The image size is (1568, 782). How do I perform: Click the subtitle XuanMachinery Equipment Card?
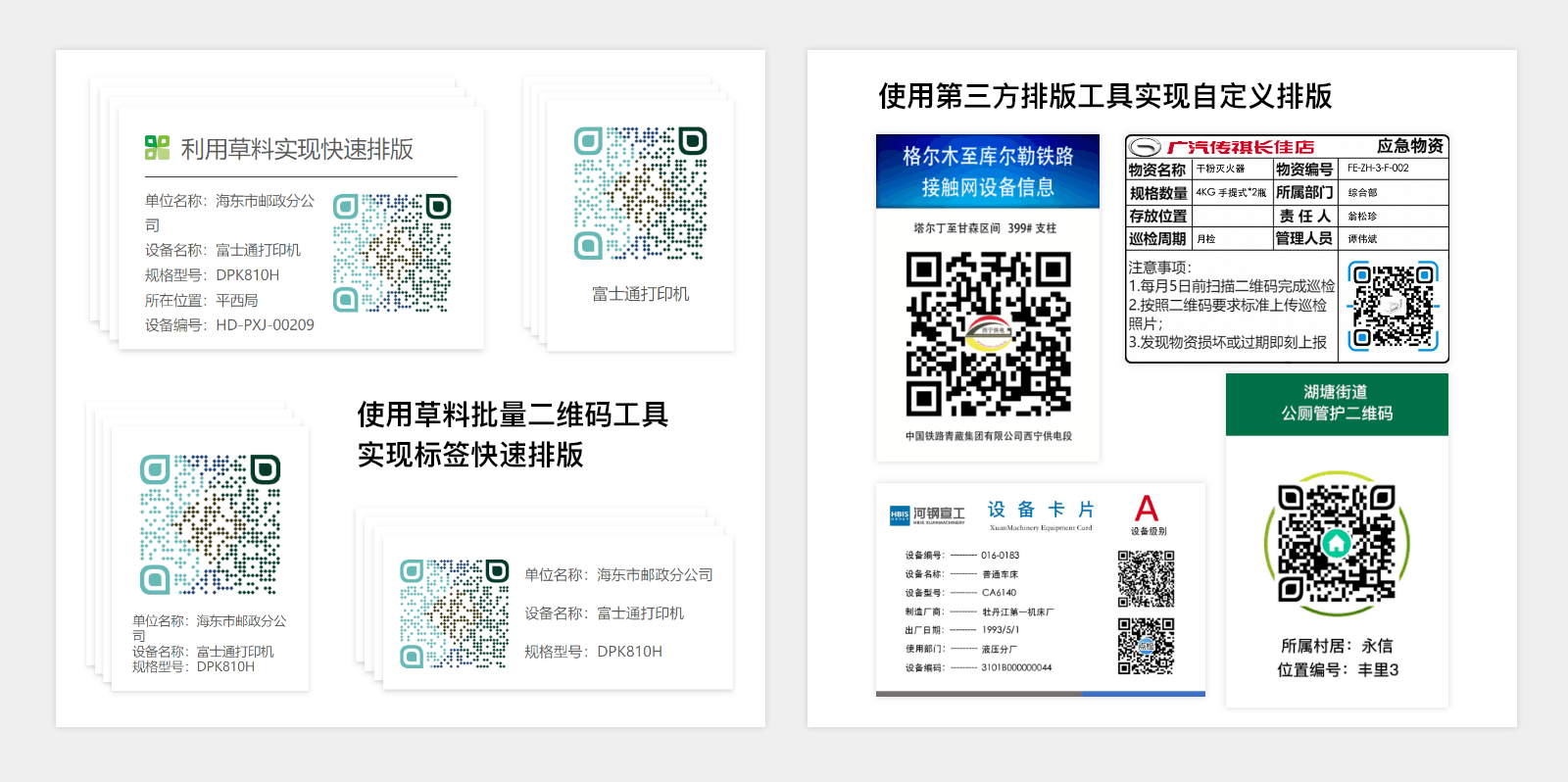1041,528
